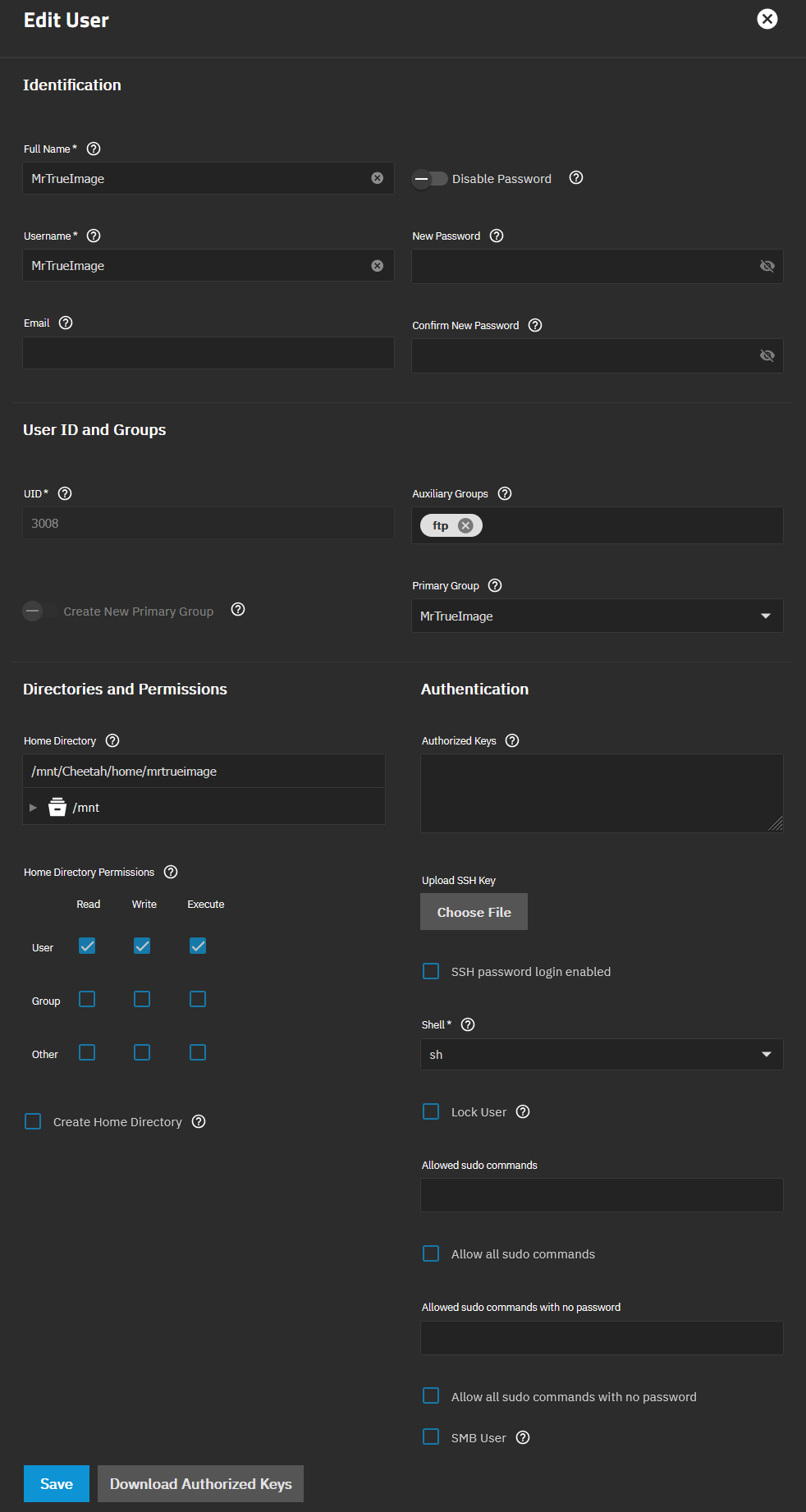Show help for Create Home Directory
This screenshot has width=806, height=1512.
(199, 1121)
